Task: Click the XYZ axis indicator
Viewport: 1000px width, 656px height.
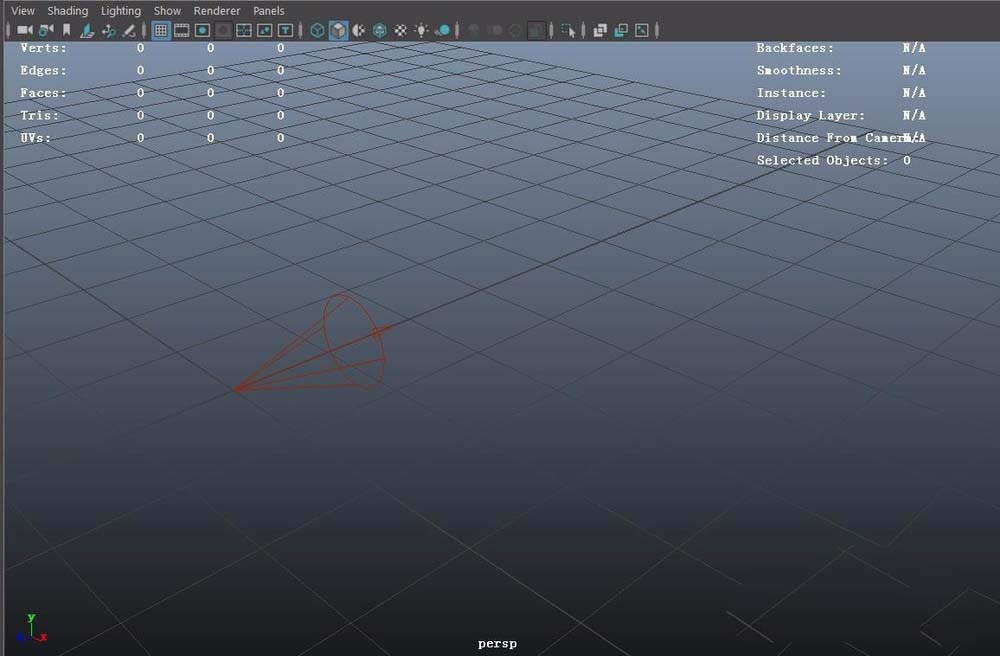Action: pos(32,628)
